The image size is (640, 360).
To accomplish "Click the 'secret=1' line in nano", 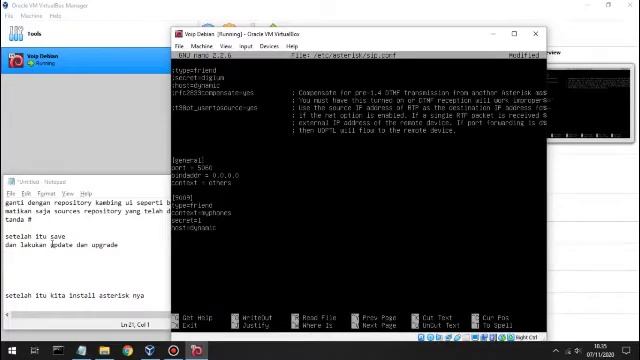I will [187, 220].
